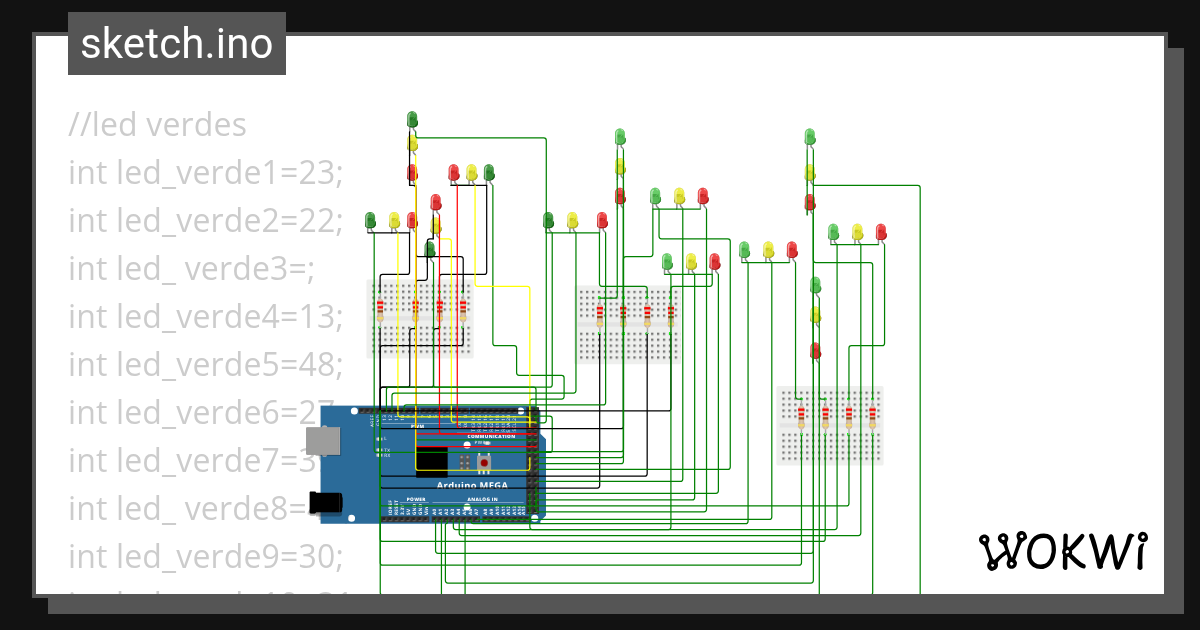Image resolution: width=1200 pixels, height=630 pixels.
Task: Click a yellow LED above the right breadboard
Action: coord(856,230)
